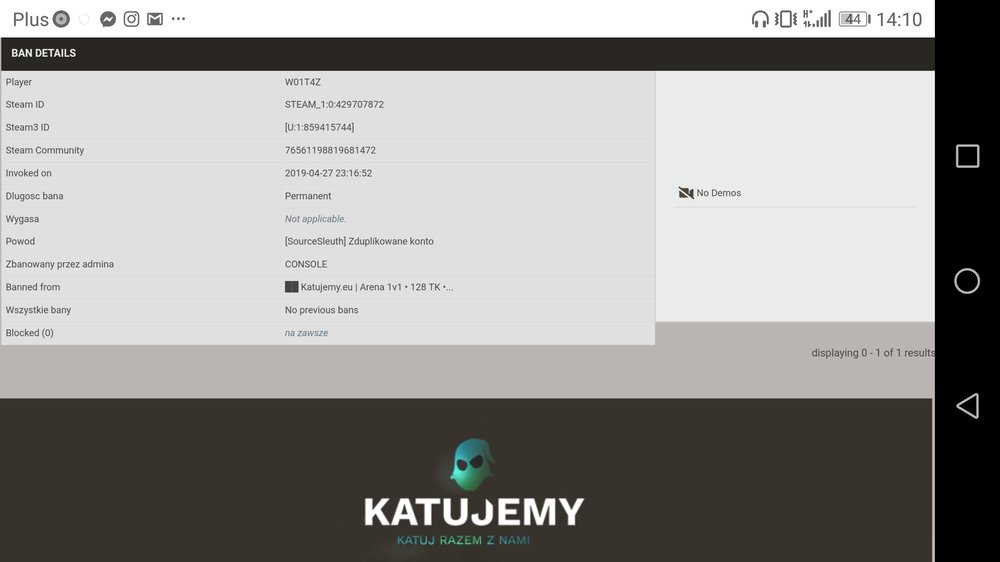Image resolution: width=1000 pixels, height=562 pixels.
Task: Click the Banned from label
Action: 33,287
